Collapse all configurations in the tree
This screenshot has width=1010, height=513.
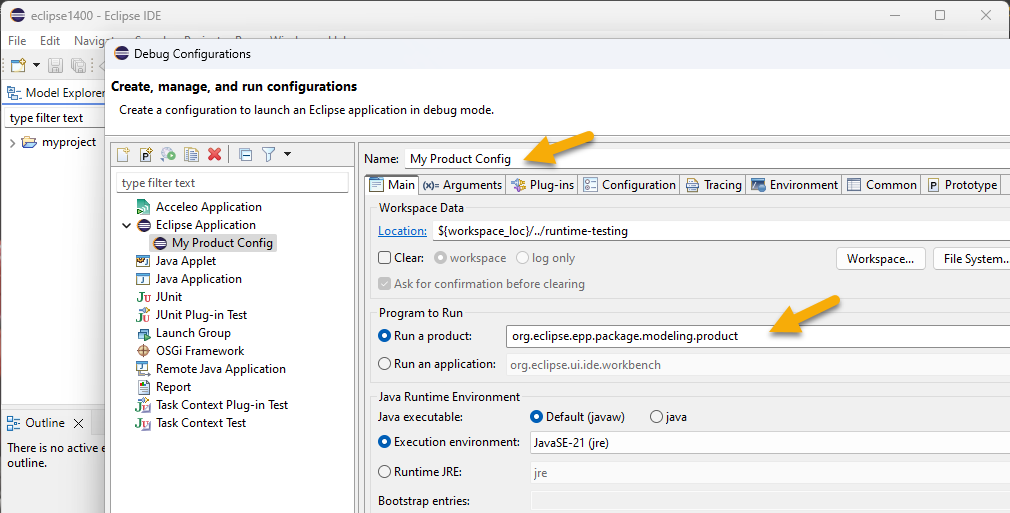[245, 154]
